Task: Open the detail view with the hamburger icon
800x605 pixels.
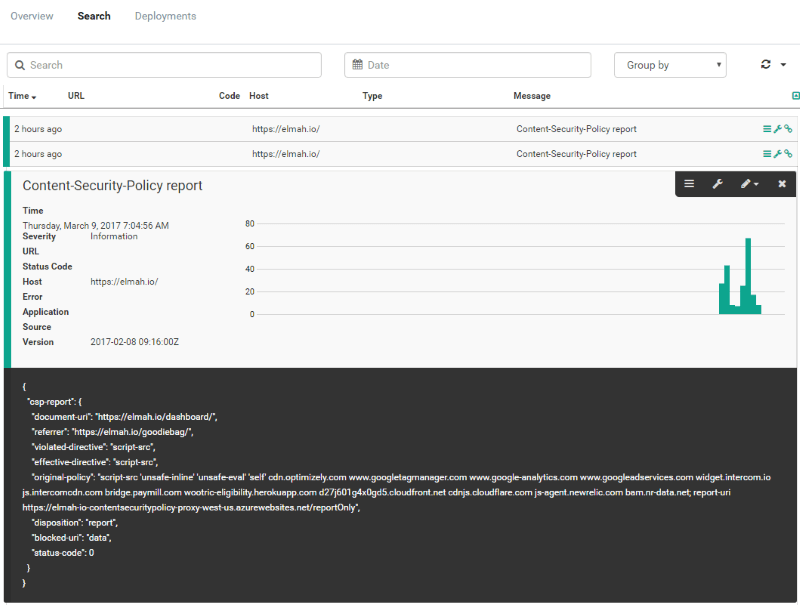Action: 689,184
